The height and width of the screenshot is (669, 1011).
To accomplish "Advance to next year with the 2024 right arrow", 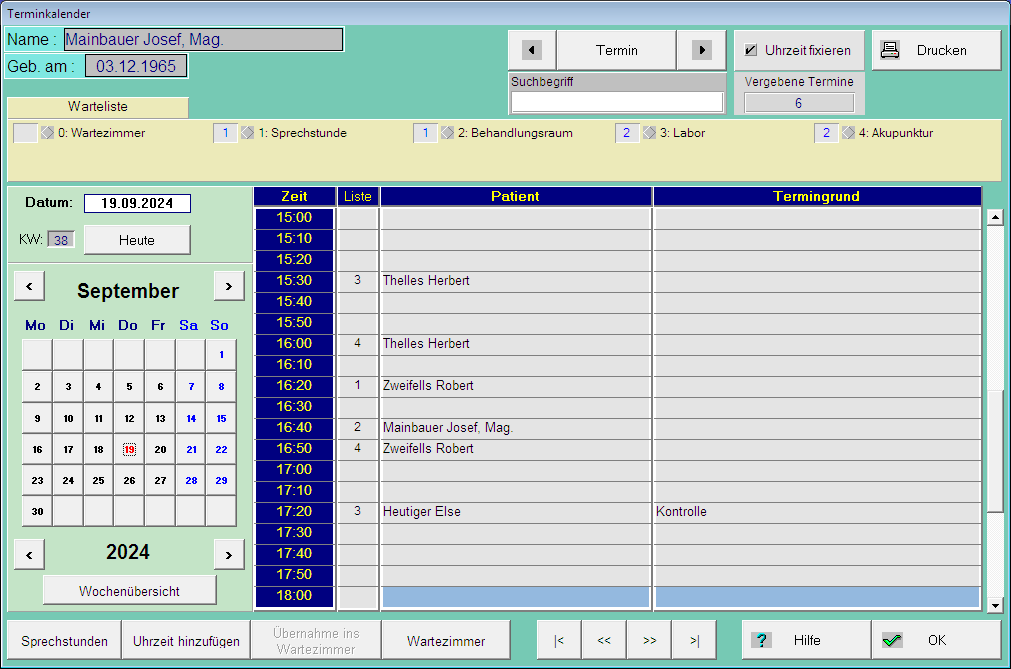I will (x=228, y=554).
